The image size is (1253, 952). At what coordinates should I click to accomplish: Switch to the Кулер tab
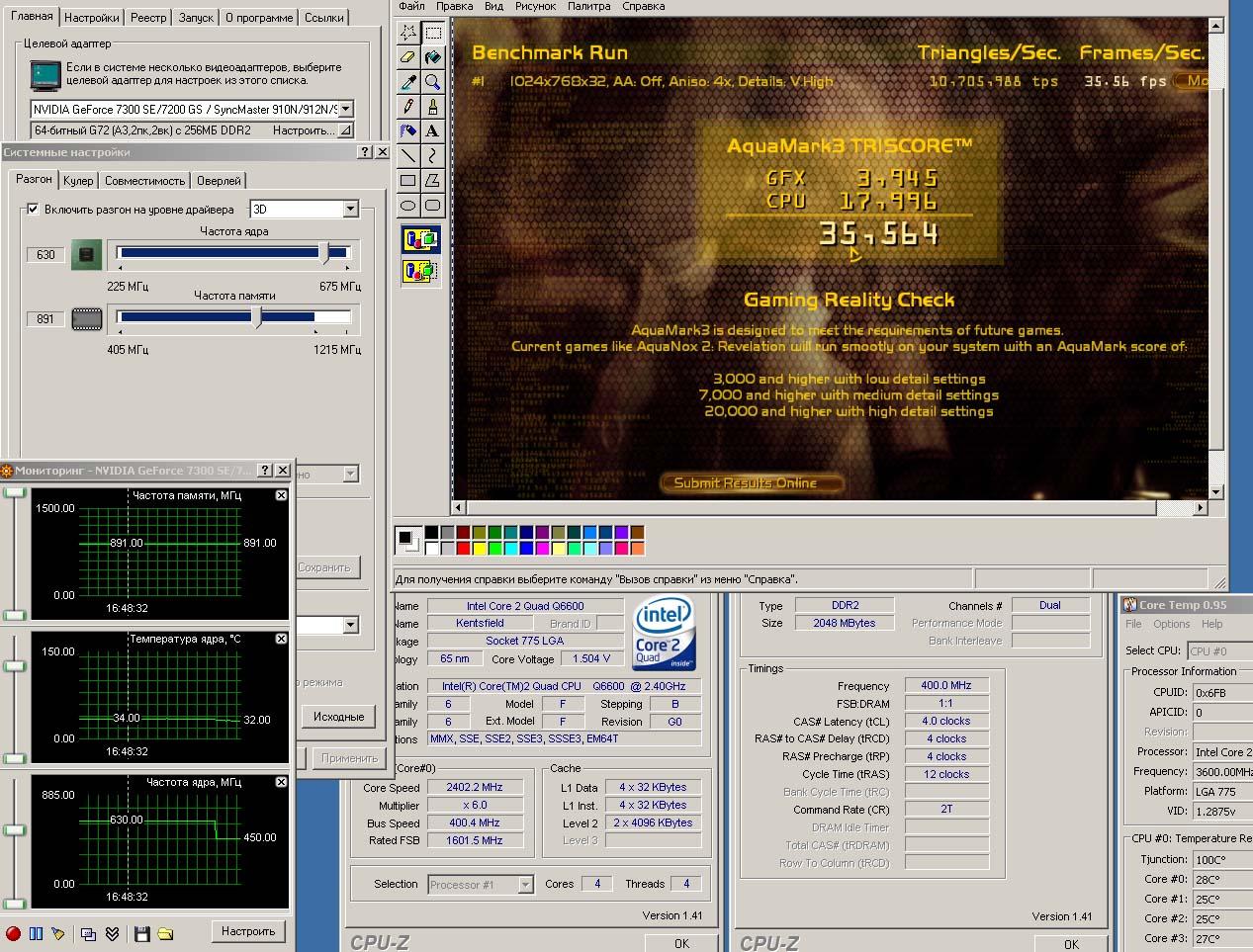pyautogui.click(x=78, y=181)
